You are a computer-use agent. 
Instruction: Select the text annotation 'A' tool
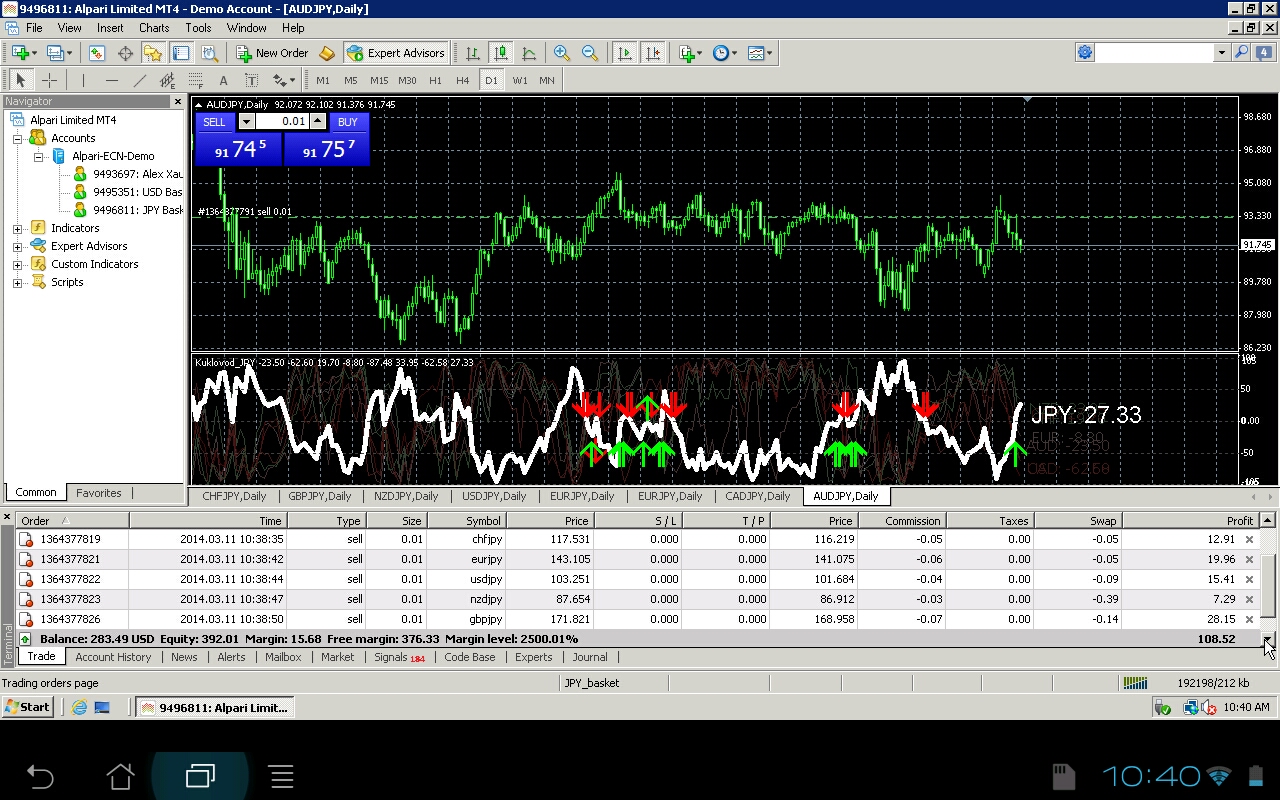[223, 80]
